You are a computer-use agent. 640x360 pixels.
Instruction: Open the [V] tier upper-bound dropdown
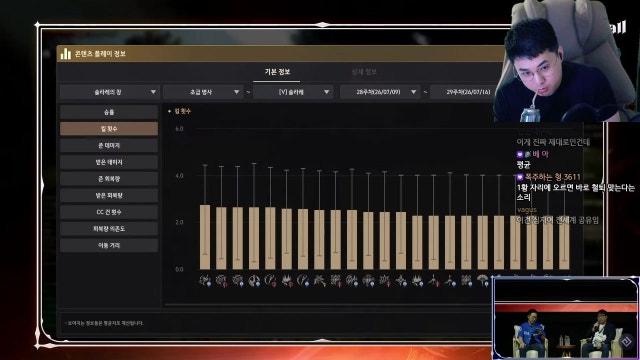pos(293,92)
